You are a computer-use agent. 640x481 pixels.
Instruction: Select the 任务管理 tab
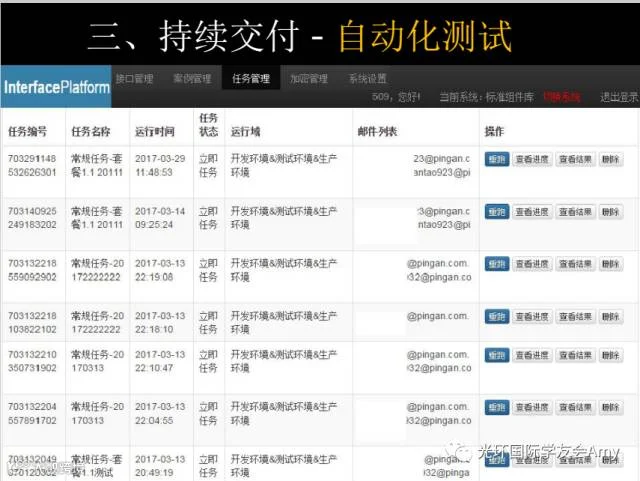pos(251,78)
